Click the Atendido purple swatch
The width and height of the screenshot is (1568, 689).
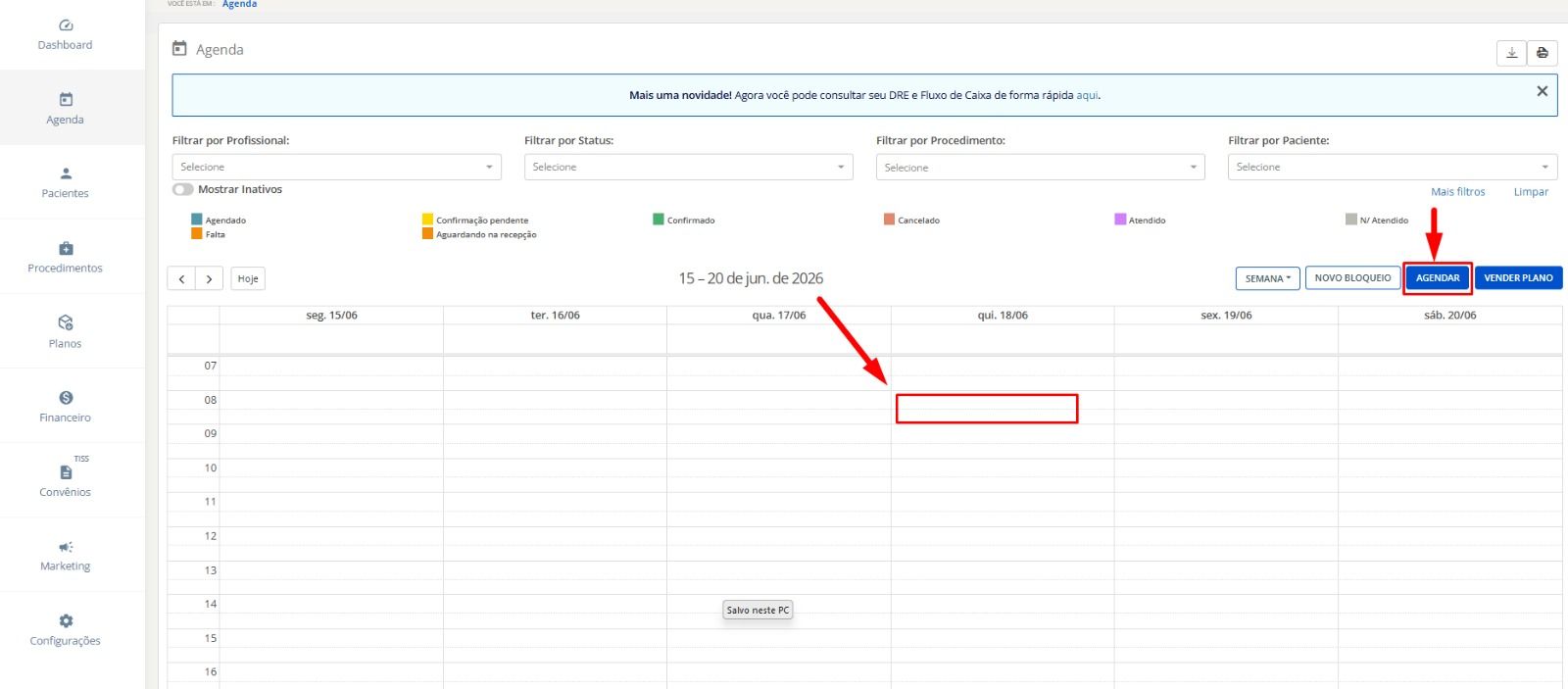1120,220
